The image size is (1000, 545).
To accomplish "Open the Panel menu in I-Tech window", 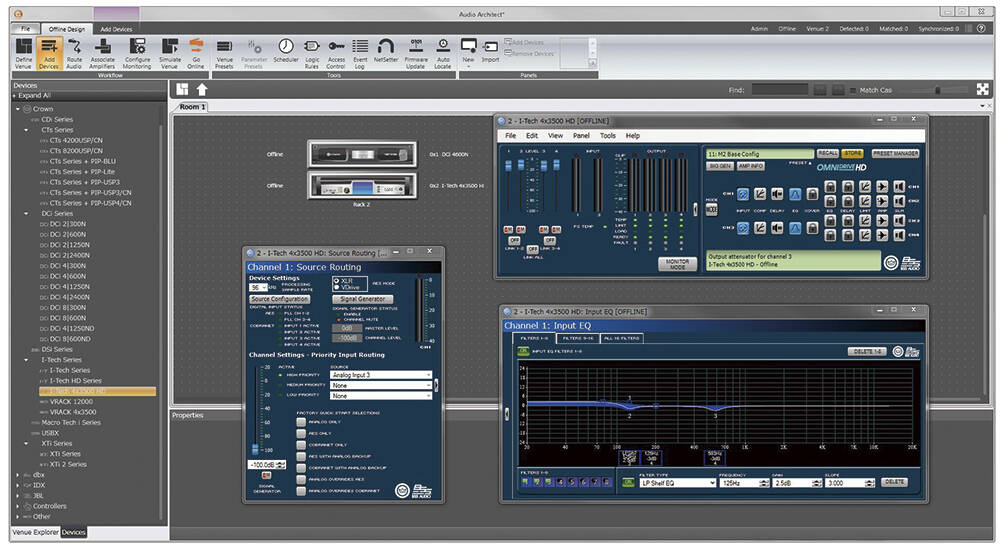I will (581, 136).
